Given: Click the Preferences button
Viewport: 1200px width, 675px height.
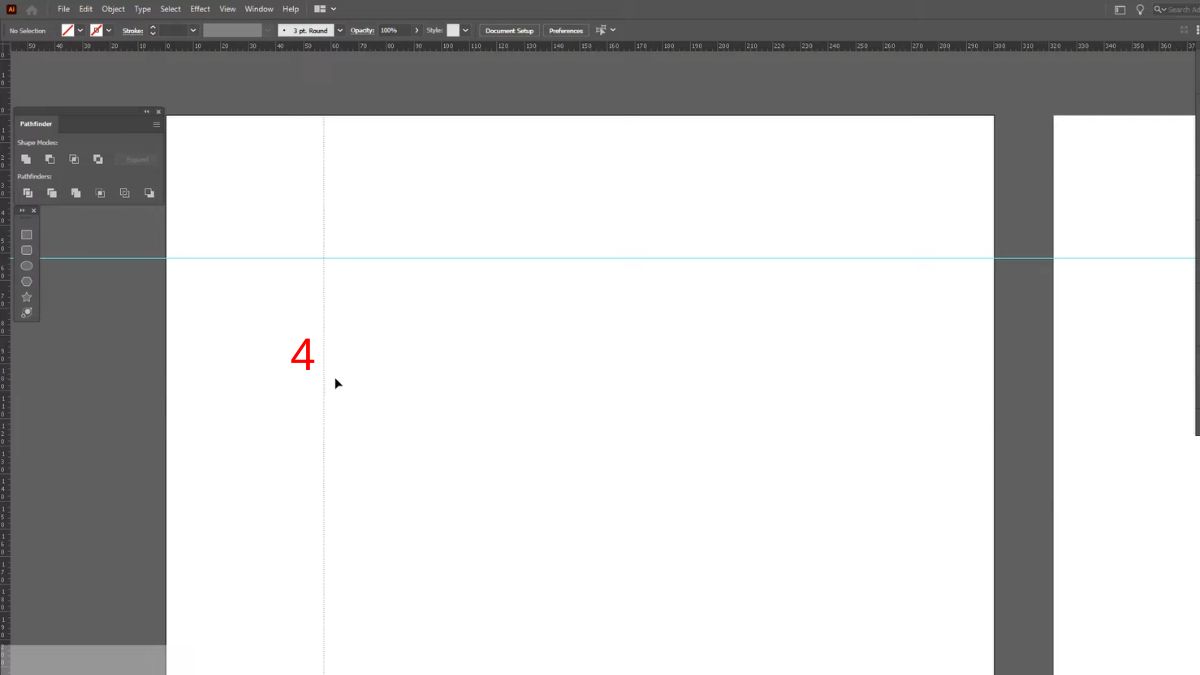Looking at the screenshot, I should [566, 30].
